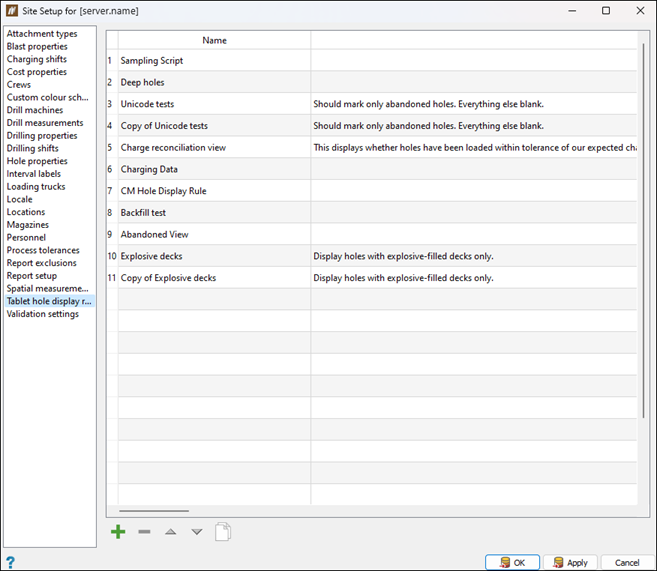
Task: Open help via the question mark icon
Action: tap(10, 562)
